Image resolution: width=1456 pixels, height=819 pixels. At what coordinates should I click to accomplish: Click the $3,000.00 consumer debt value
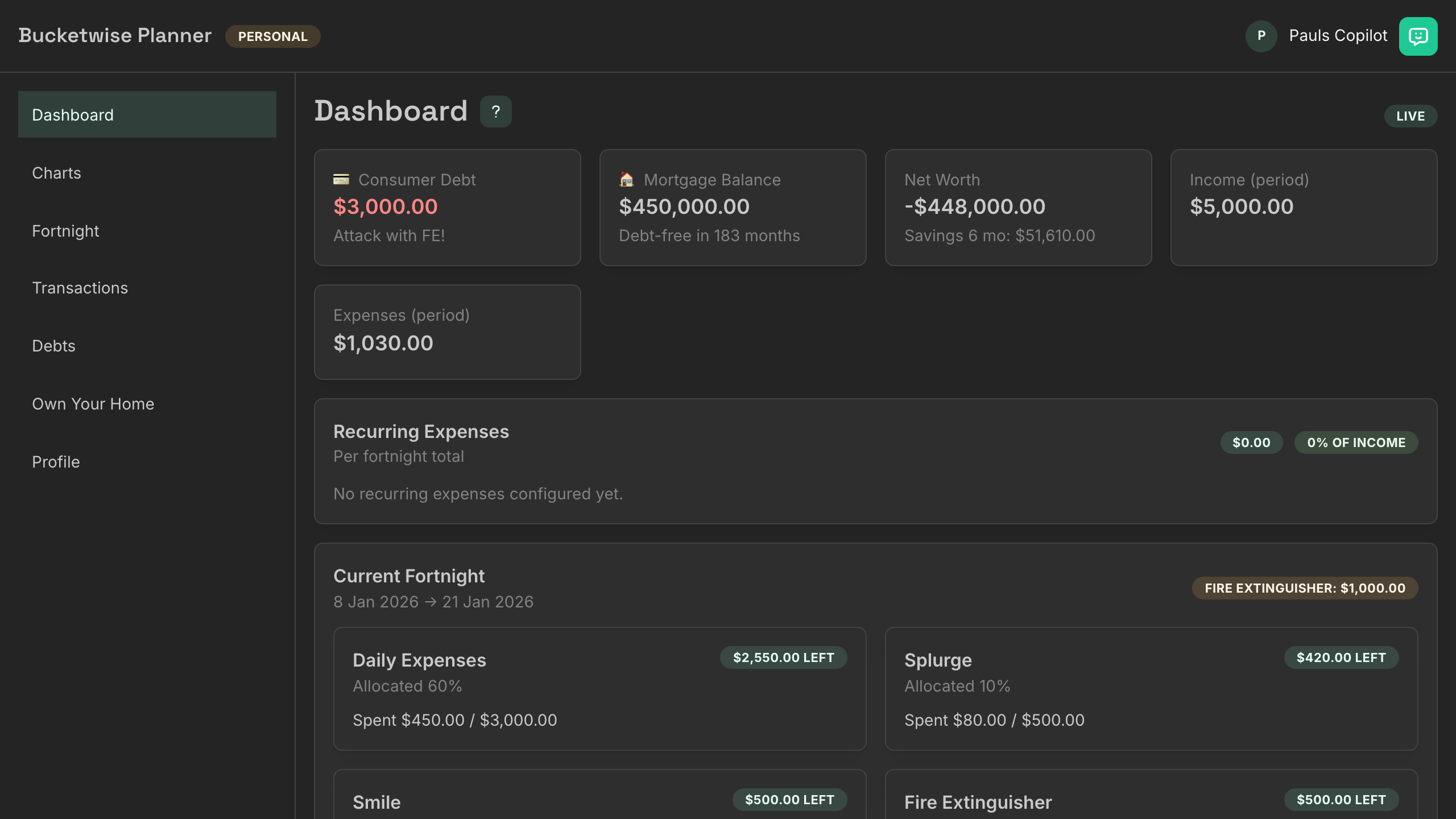(385, 206)
